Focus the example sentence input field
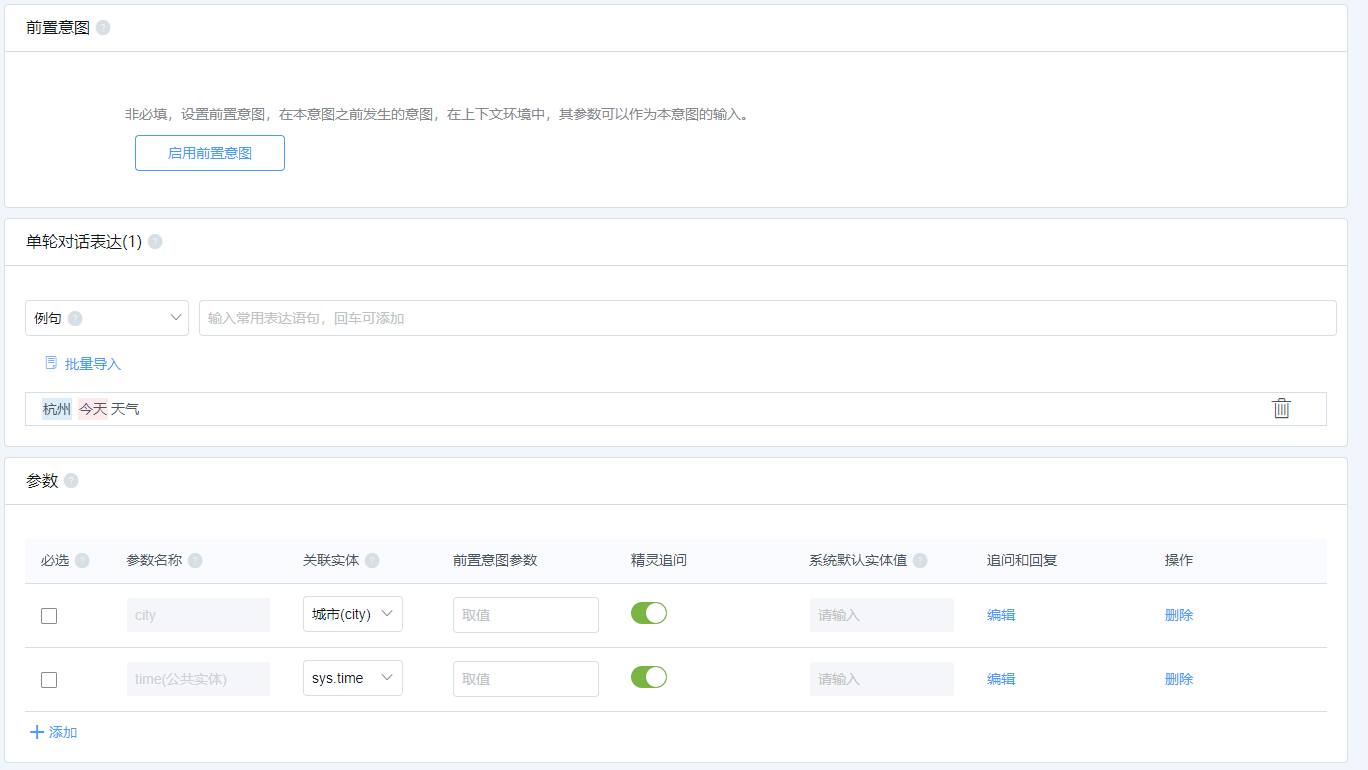The image size is (1368, 770). click(x=768, y=318)
